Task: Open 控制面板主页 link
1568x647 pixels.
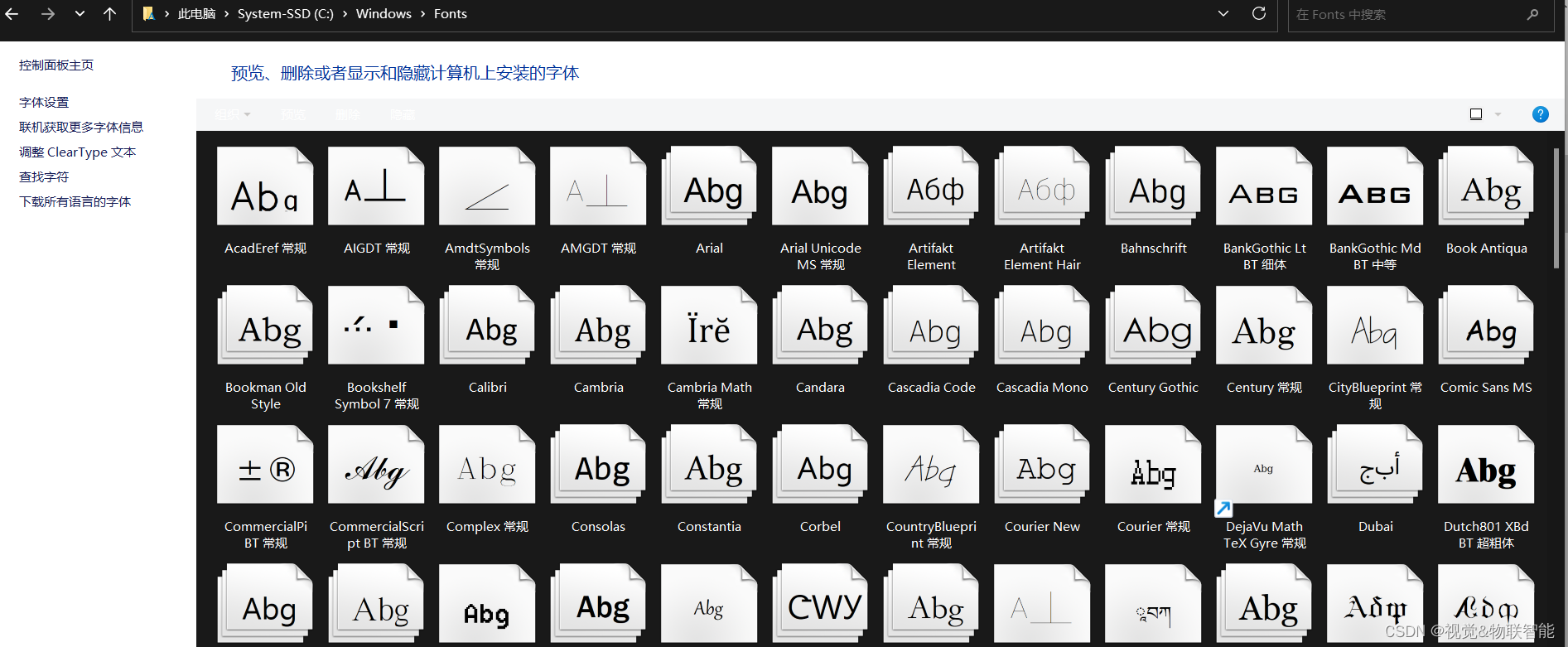Action: tap(56, 65)
